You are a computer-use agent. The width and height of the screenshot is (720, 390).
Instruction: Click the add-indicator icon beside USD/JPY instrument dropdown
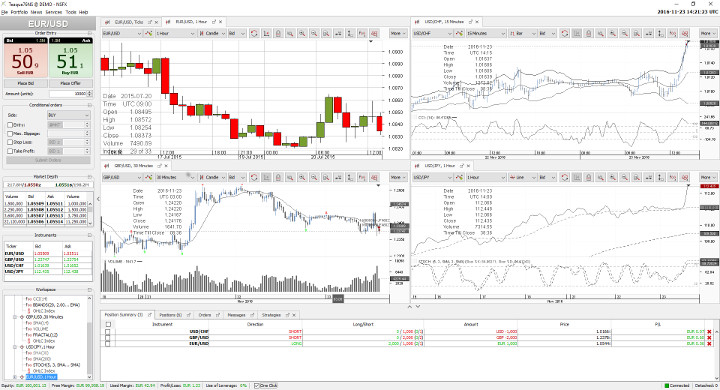459,177
